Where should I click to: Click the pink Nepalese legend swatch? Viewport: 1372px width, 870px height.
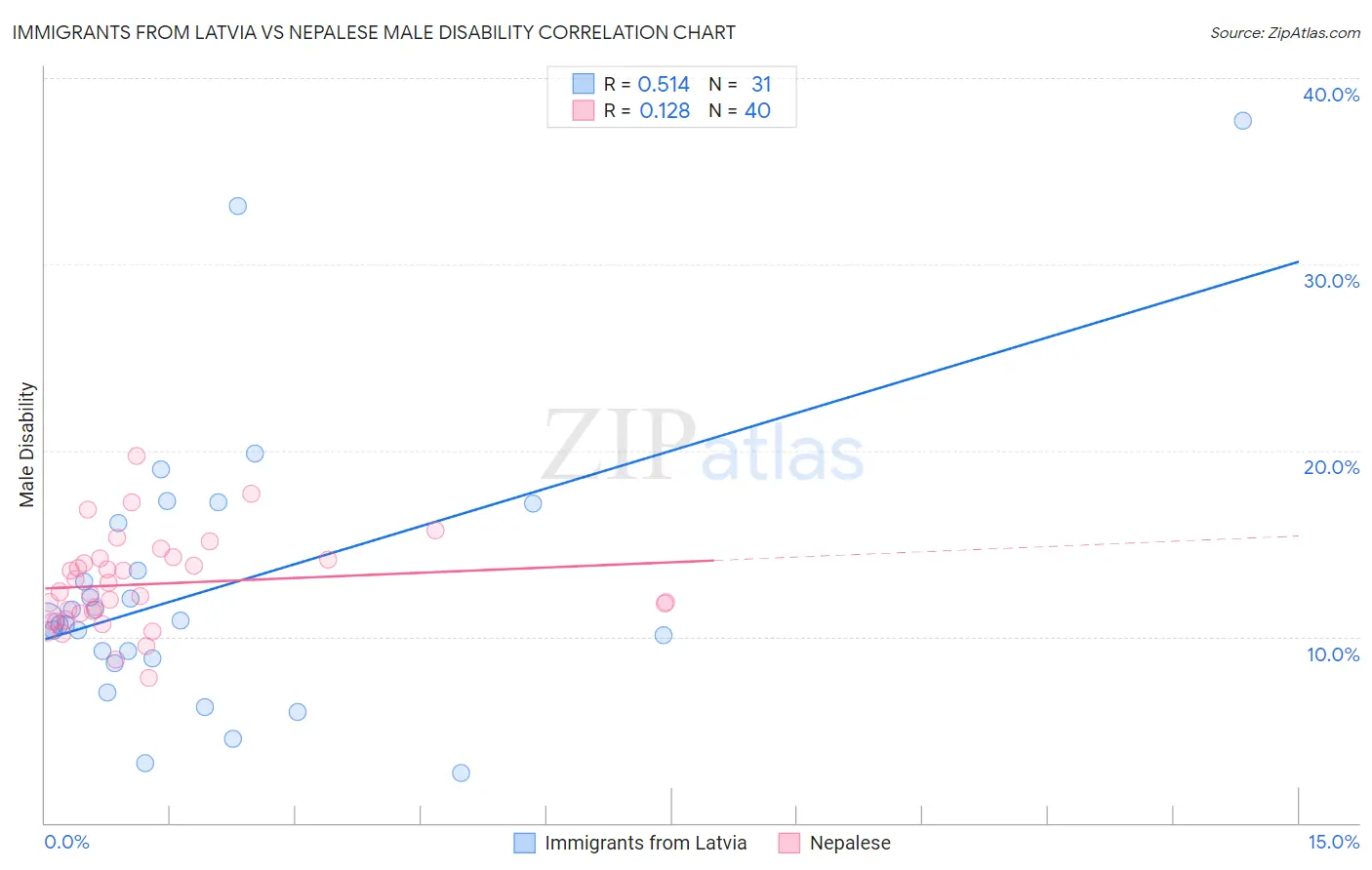point(789,843)
